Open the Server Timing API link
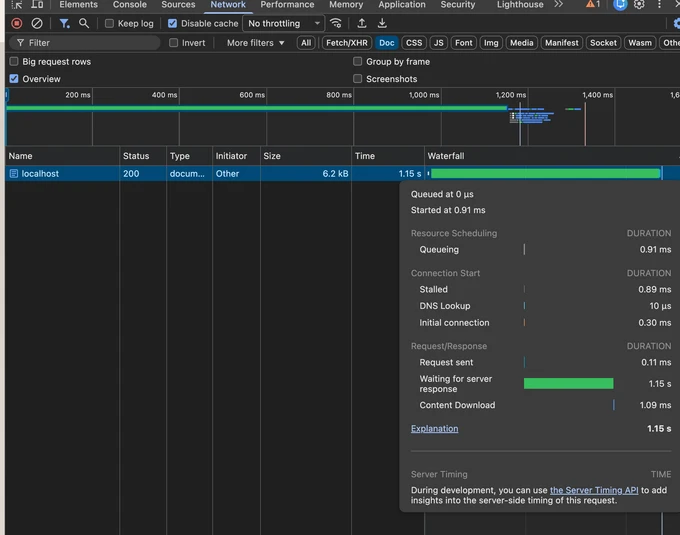 tap(594, 490)
